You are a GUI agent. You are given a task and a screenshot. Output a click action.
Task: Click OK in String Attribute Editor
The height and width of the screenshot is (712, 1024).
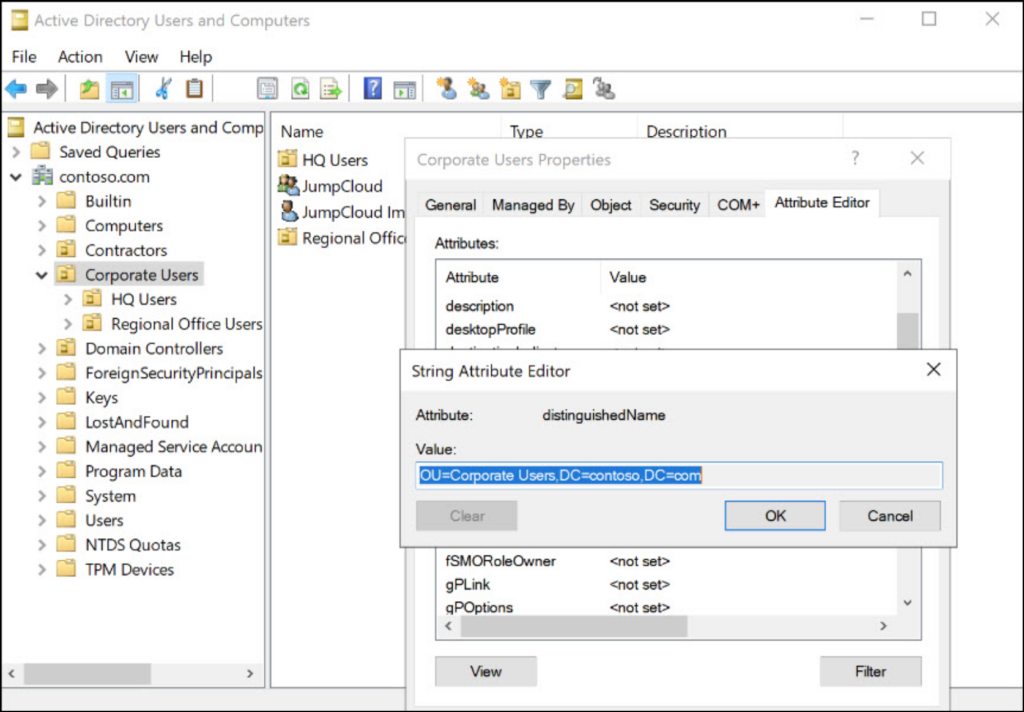tap(775, 516)
